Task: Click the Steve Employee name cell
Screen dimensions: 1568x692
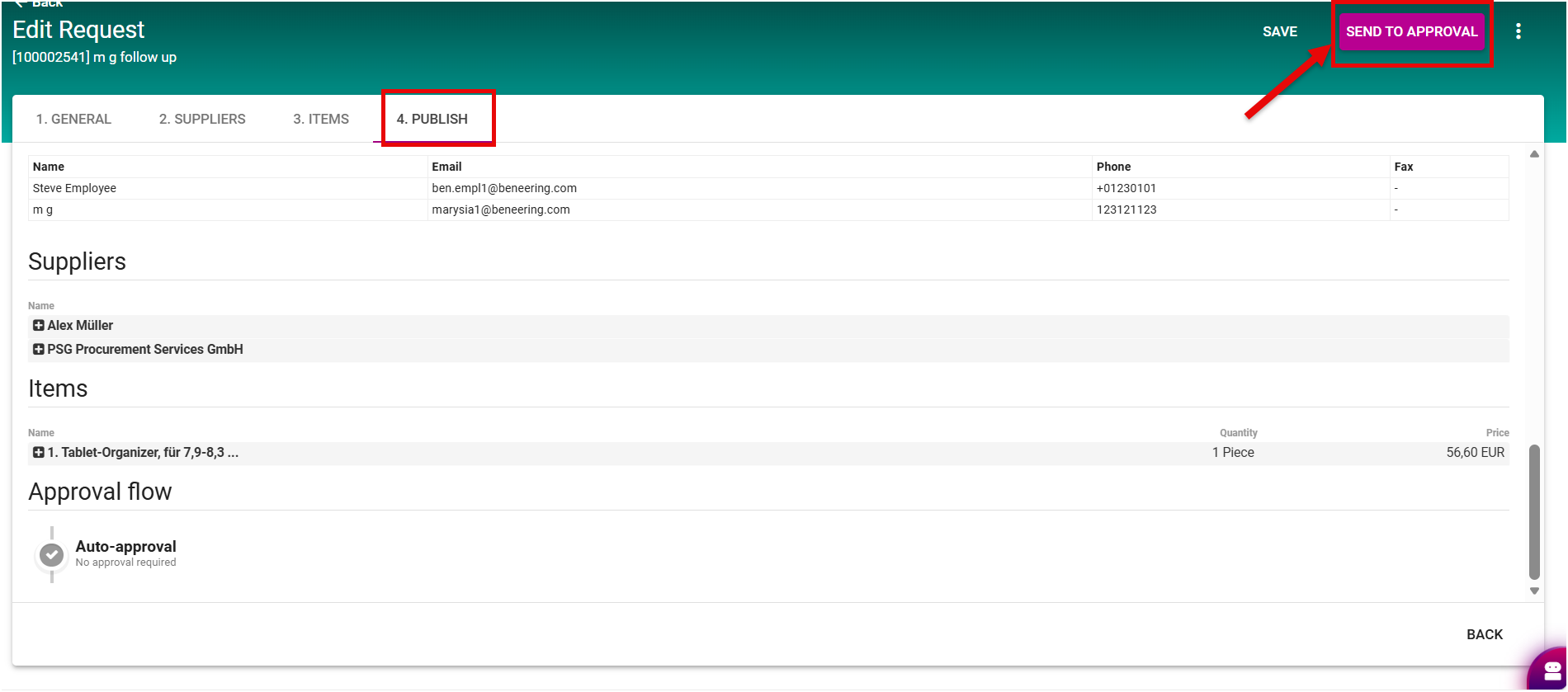Action: coord(74,188)
